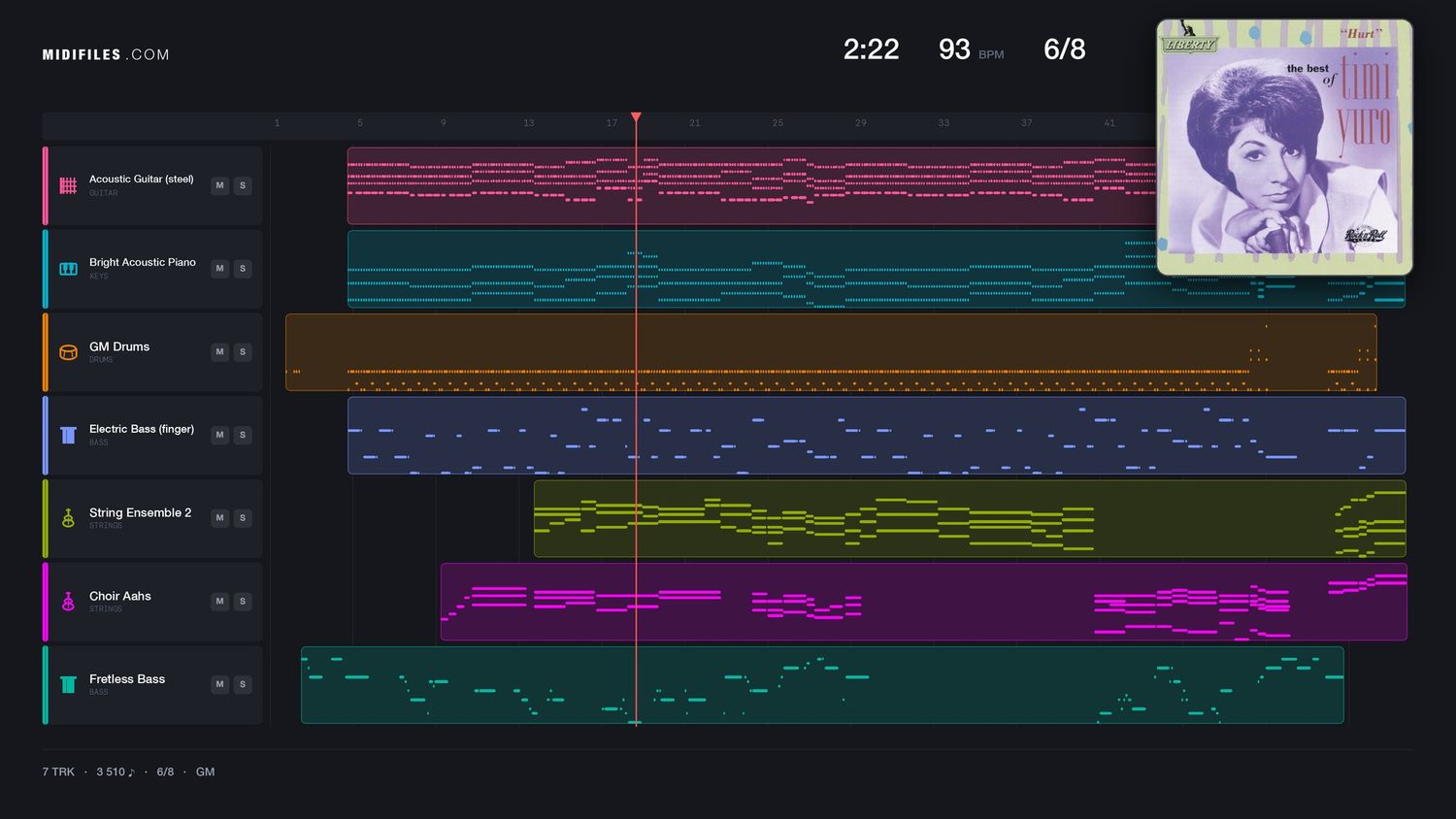Click the GM Drums drum icon
Screen dimensions: 1456x819
[x=68, y=352]
